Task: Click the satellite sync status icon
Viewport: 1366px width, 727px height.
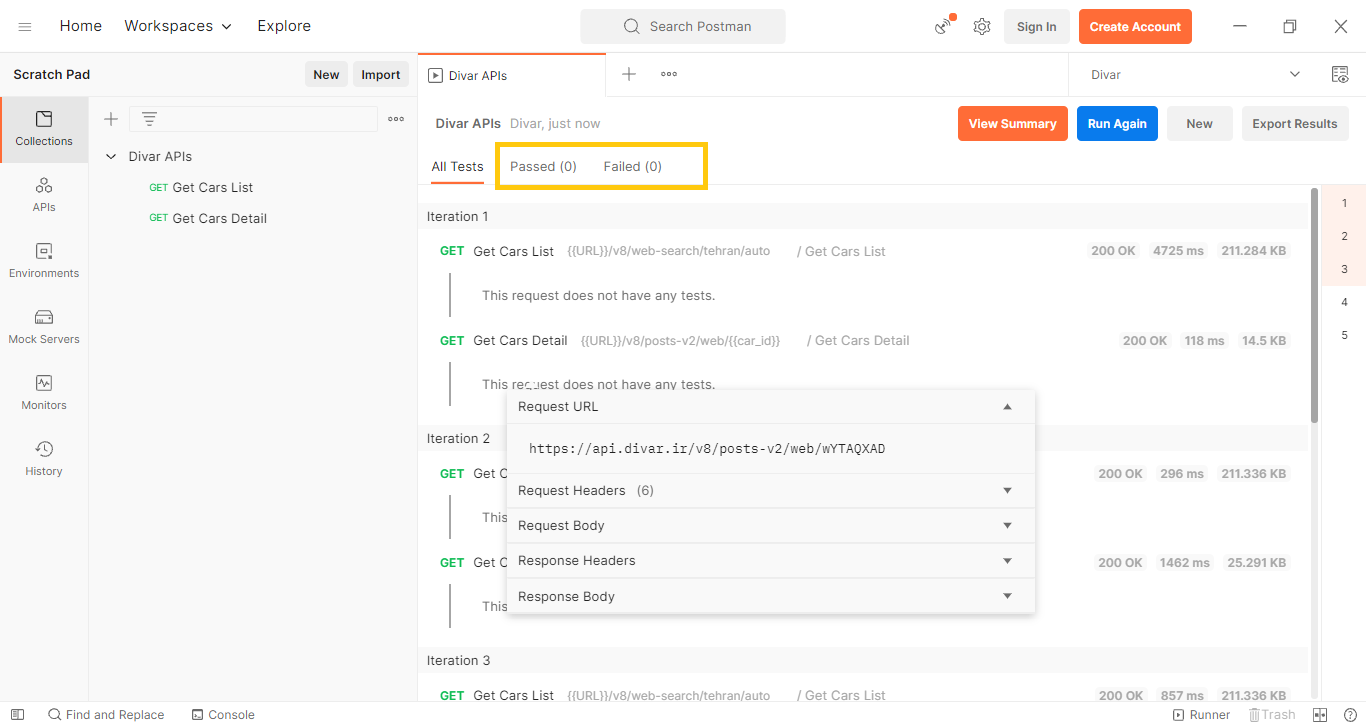Action: pyautogui.click(x=944, y=26)
